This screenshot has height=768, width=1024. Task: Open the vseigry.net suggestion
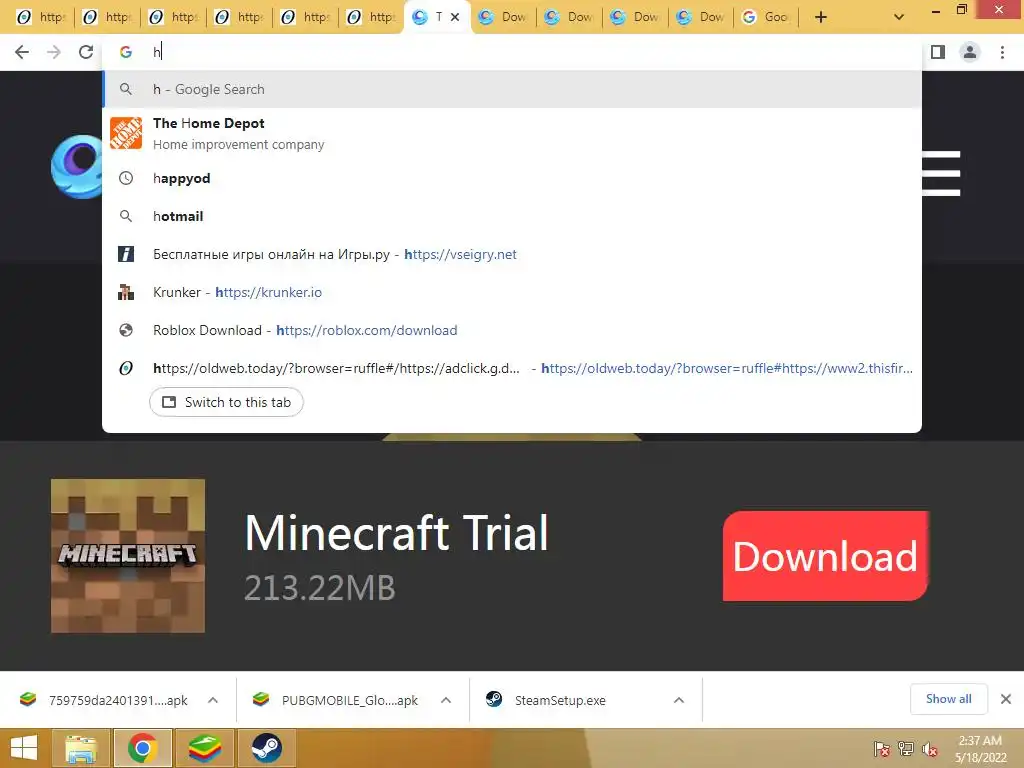(x=512, y=254)
